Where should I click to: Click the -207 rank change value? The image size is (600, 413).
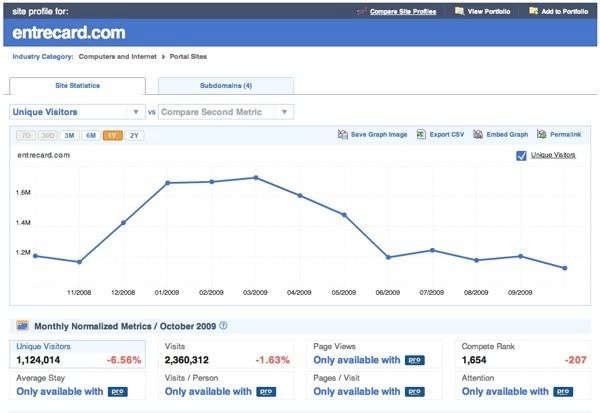pyautogui.click(x=576, y=360)
